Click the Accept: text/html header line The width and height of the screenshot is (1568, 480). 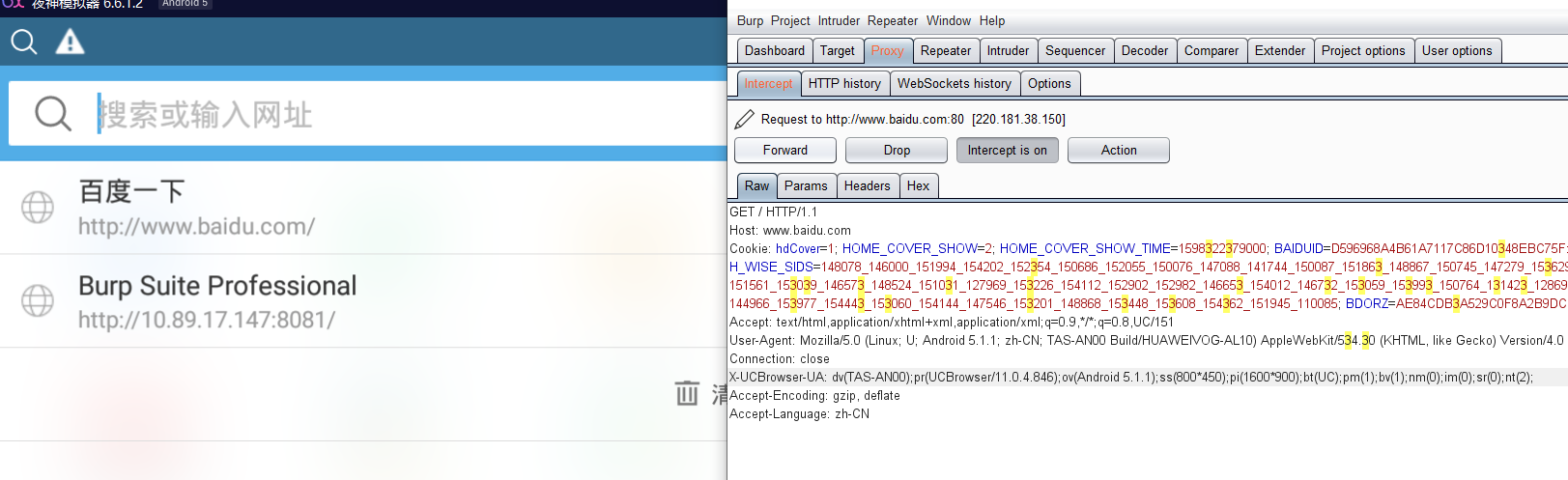pos(952,322)
